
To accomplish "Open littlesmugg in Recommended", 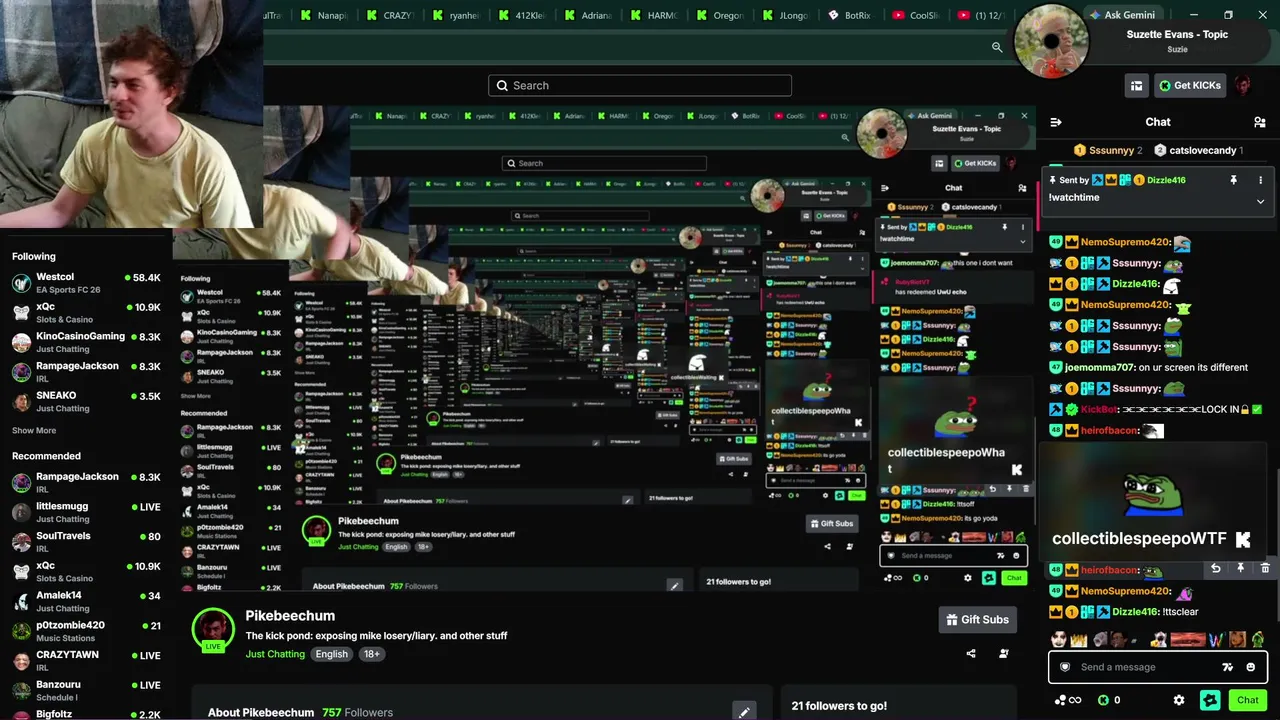I will [86, 512].
